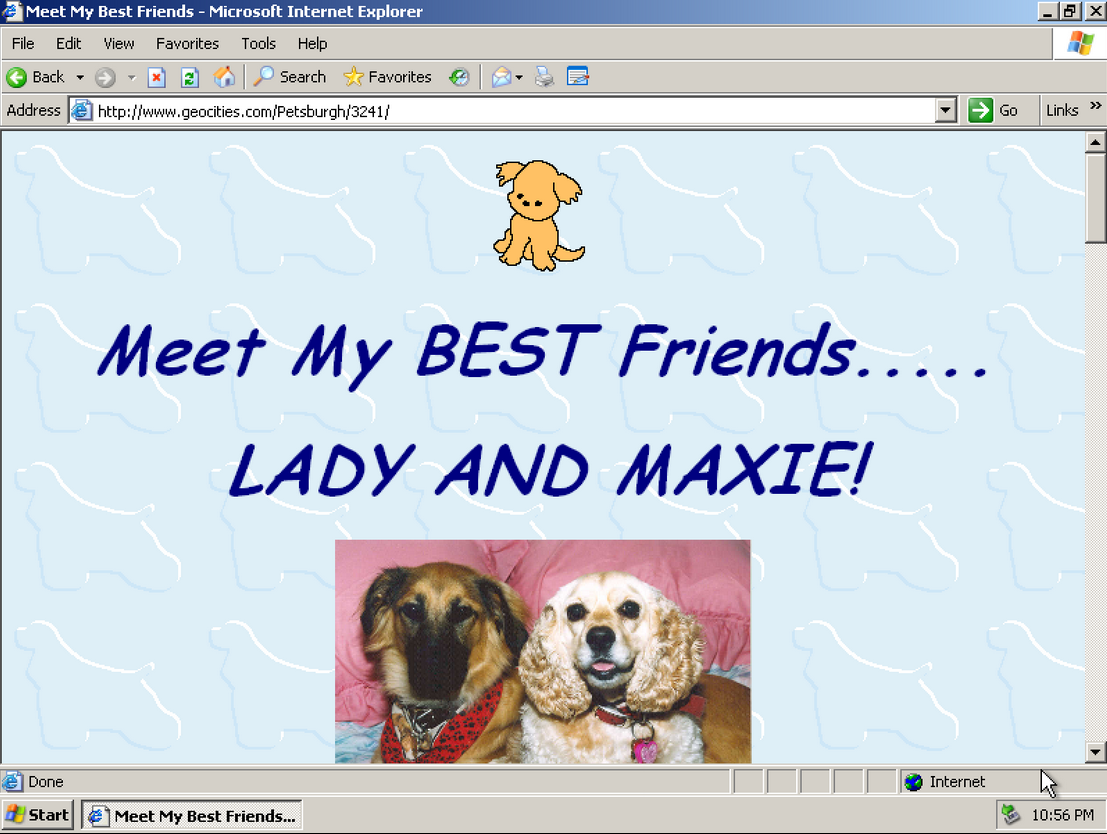The height and width of the screenshot is (834, 1107).
Task: Click the scroll down arrow of the page scrollbar
Action: 1095,752
